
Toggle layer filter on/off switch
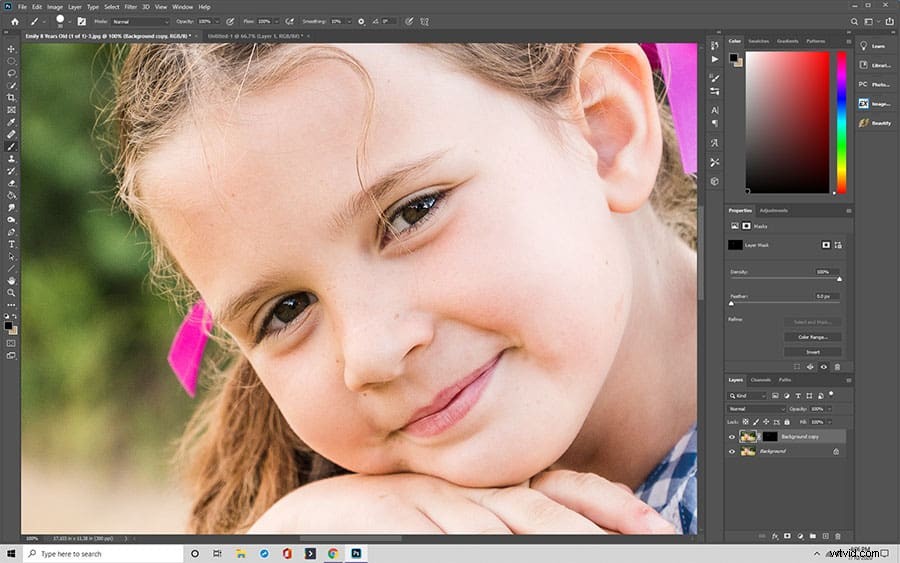(x=831, y=394)
